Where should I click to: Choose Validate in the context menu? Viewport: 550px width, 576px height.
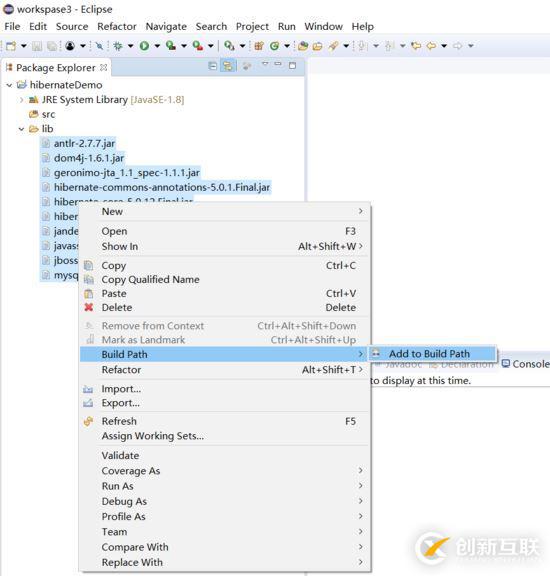(x=225, y=456)
